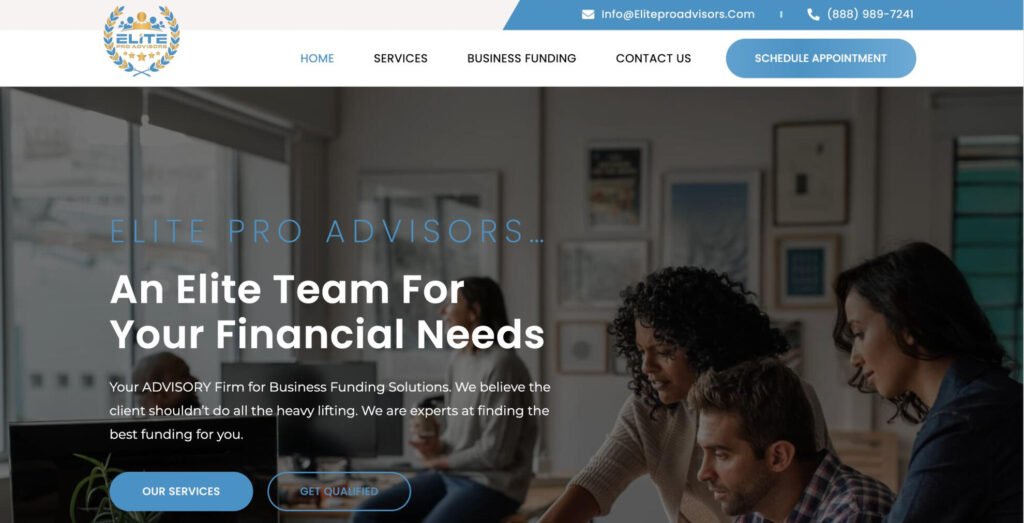Viewport: 1024px width, 523px height.
Task: Click the Schedule Appointment button
Action: coord(821,58)
